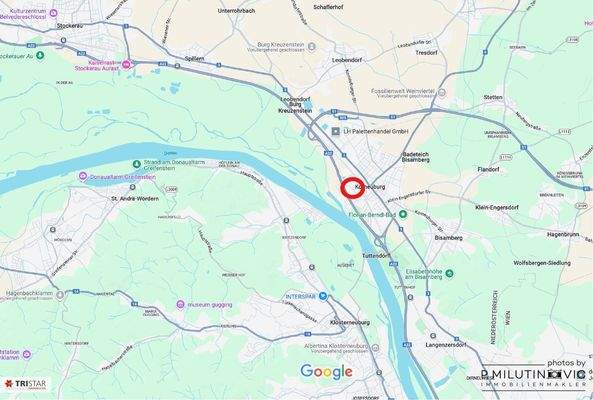Select the museum gugging purple marker
This screenshot has width=593, height=400.
click(x=181, y=304)
